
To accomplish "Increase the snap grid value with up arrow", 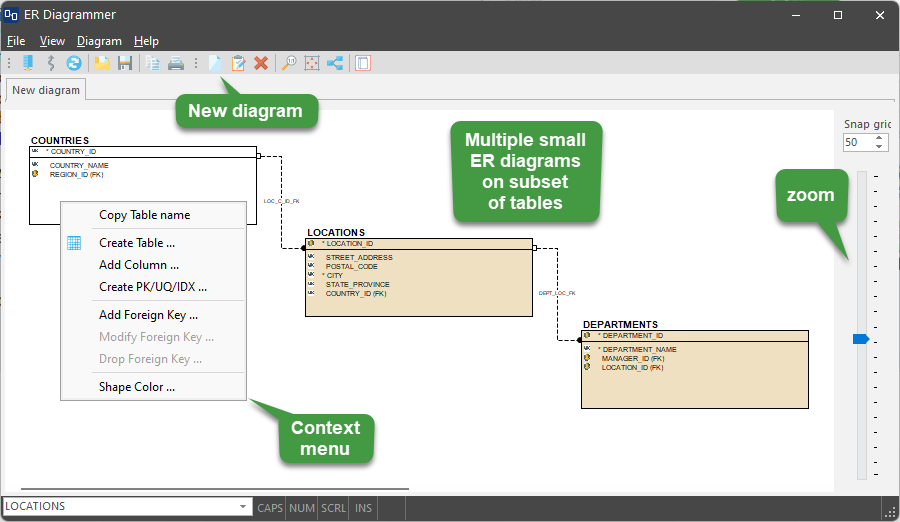I will (880, 138).
